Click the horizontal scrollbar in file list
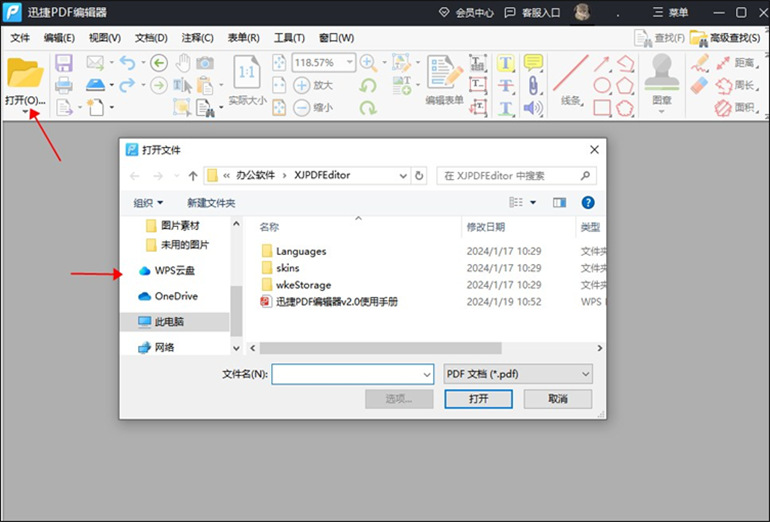 (381, 348)
